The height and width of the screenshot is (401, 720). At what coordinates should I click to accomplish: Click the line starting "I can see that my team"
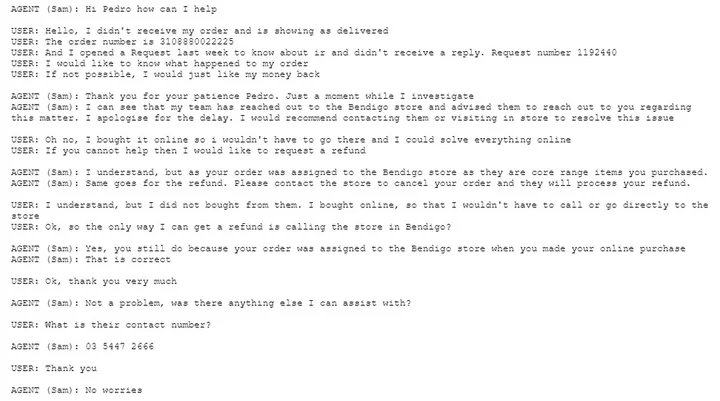coord(380,107)
